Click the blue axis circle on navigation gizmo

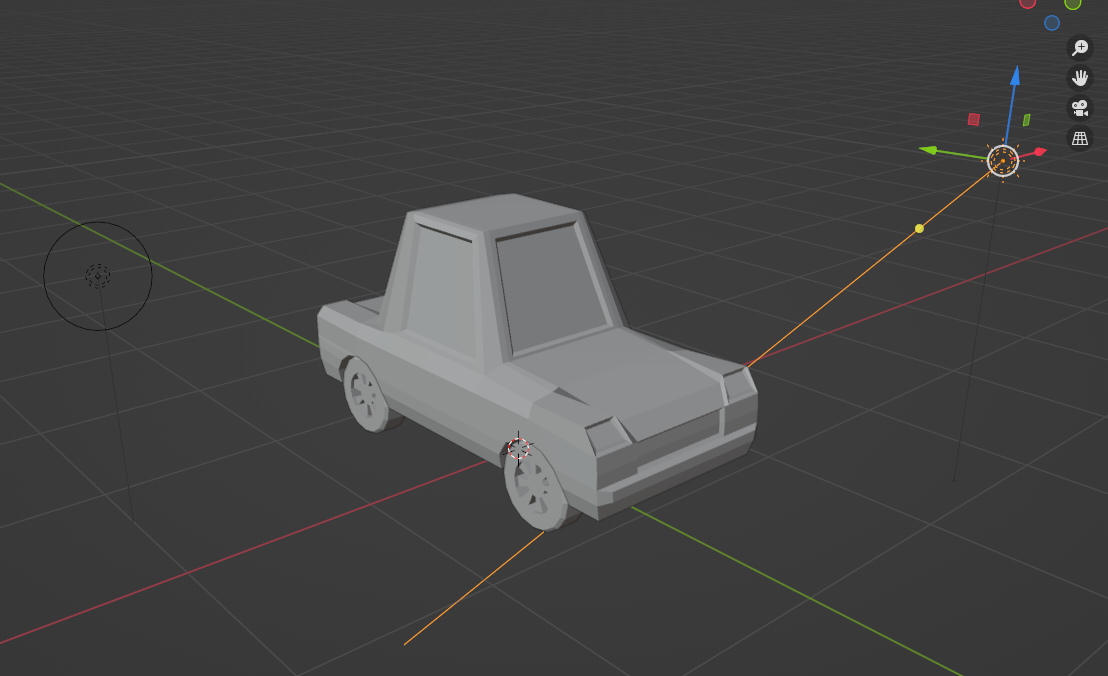pos(1051,23)
